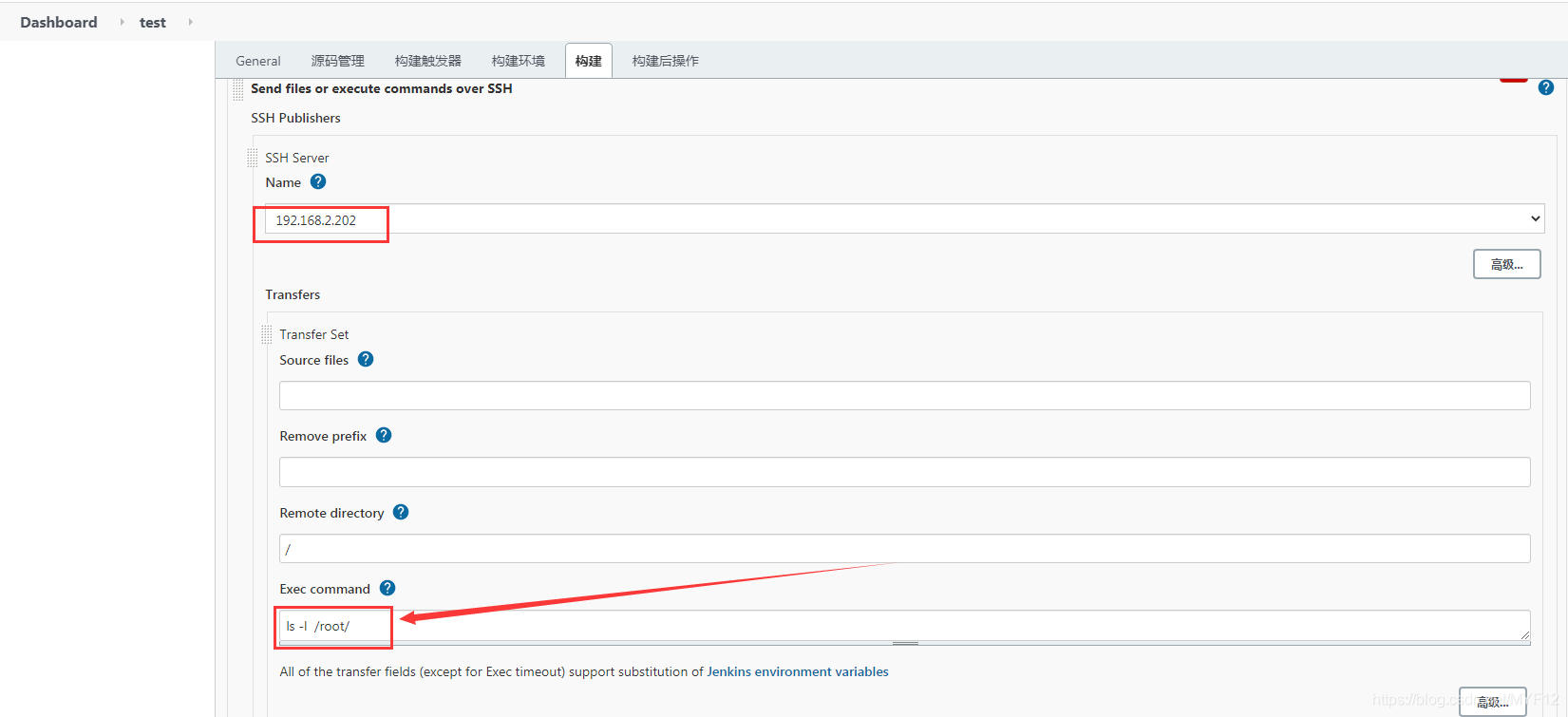Focus the Source files input field
The width and height of the screenshot is (1568, 717).
tap(904, 395)
